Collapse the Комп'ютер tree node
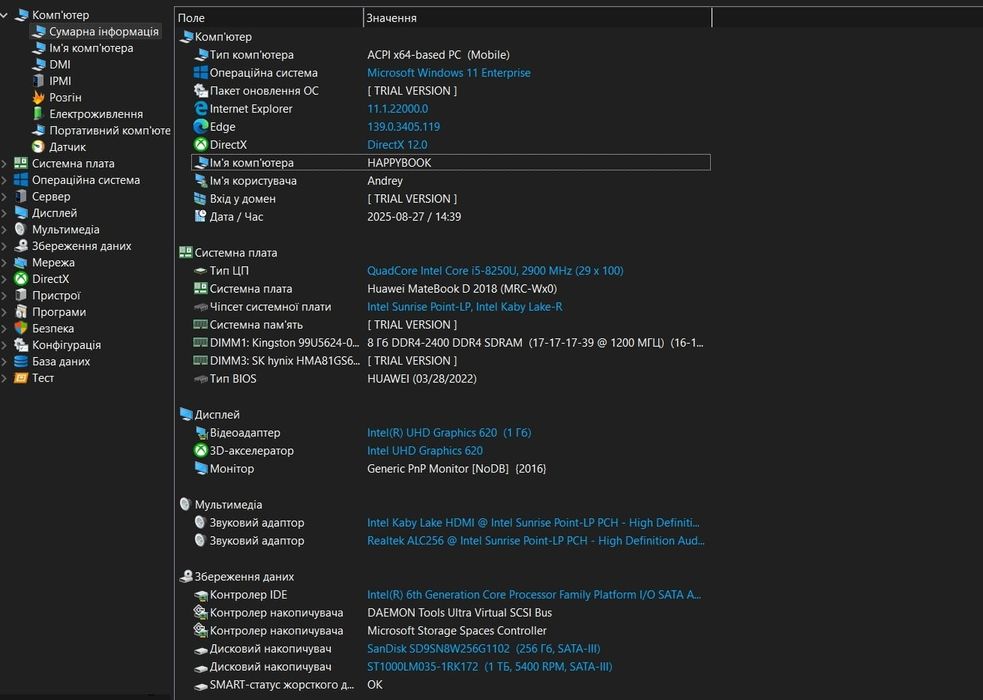This screenshot has height=700, width=983. coord(5,15)
